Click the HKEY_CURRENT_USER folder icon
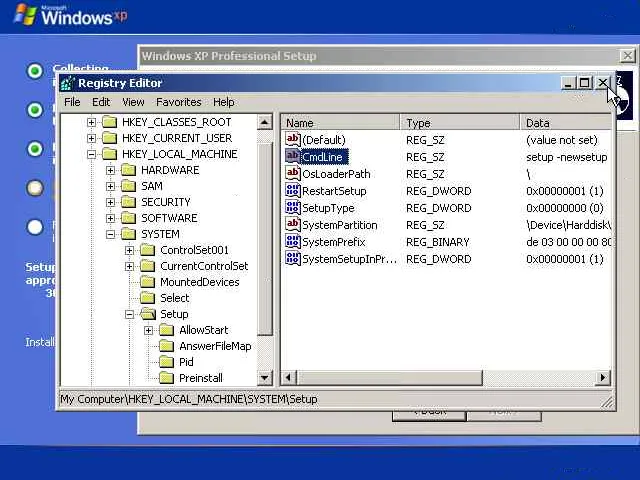The image size is (640, 480). (x=109, y=138)
